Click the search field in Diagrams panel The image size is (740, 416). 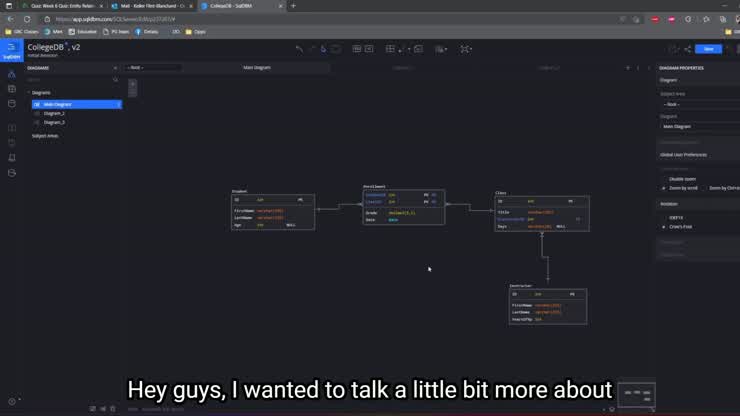[x=70, y=80]
